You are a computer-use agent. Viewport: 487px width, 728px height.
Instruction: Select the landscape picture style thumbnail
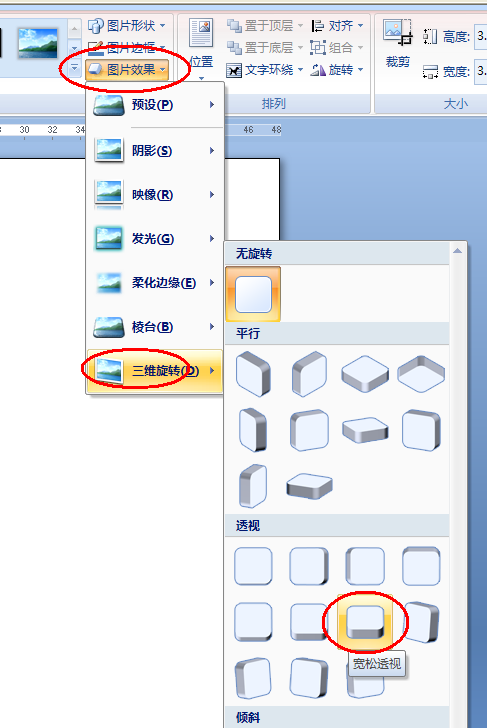pos(38,43)
